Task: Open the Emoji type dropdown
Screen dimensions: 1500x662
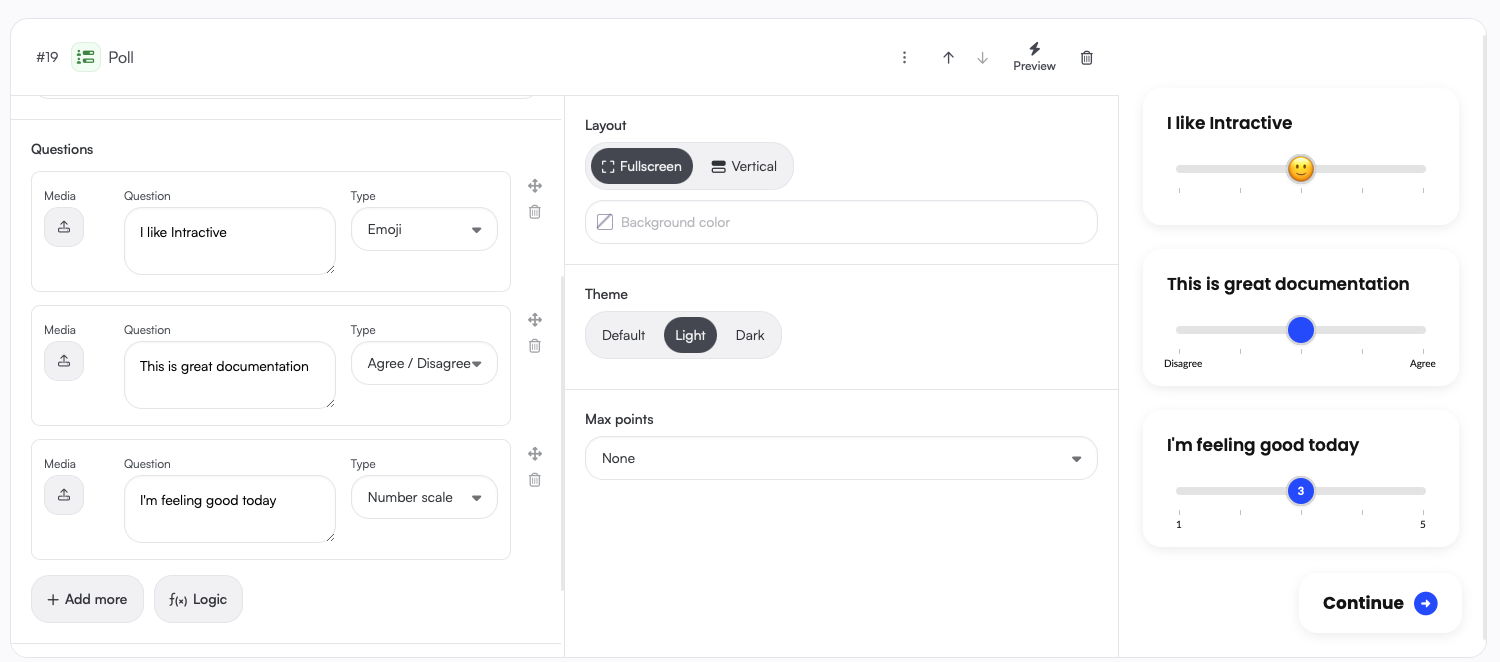Action: (x=424, y=229)
